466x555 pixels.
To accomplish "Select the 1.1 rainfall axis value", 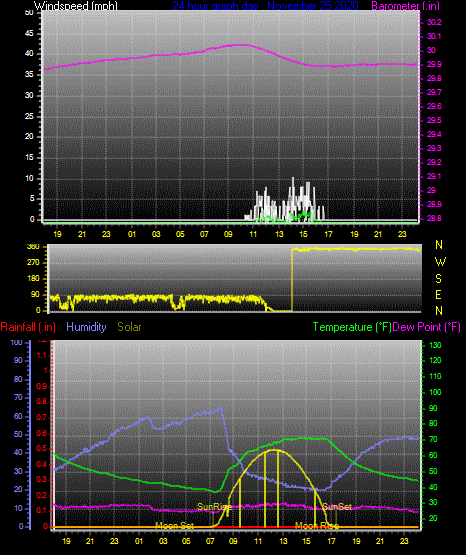I will tap(42, 355).
